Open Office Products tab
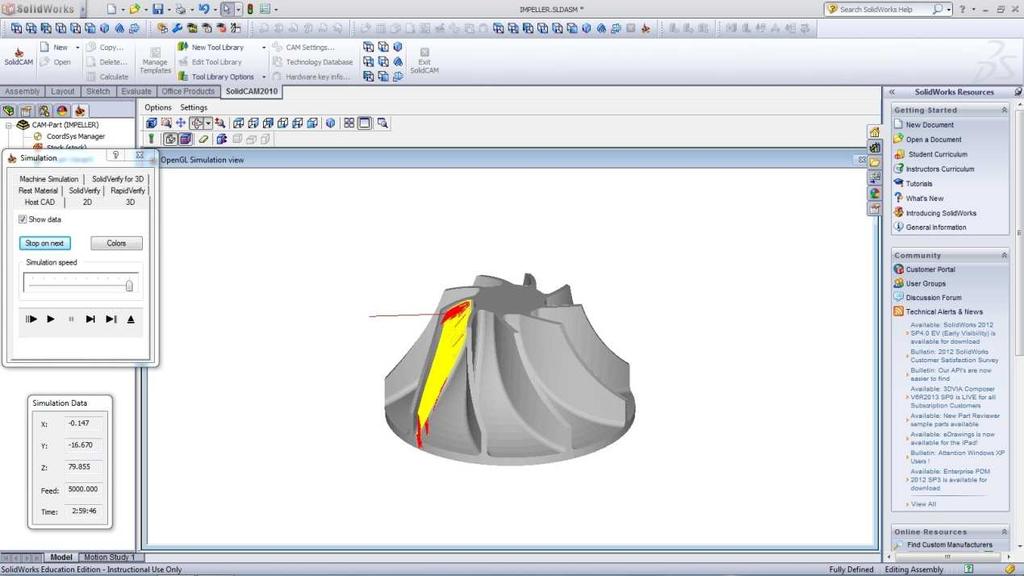1024x576 pixels. [x=188, y=91]
